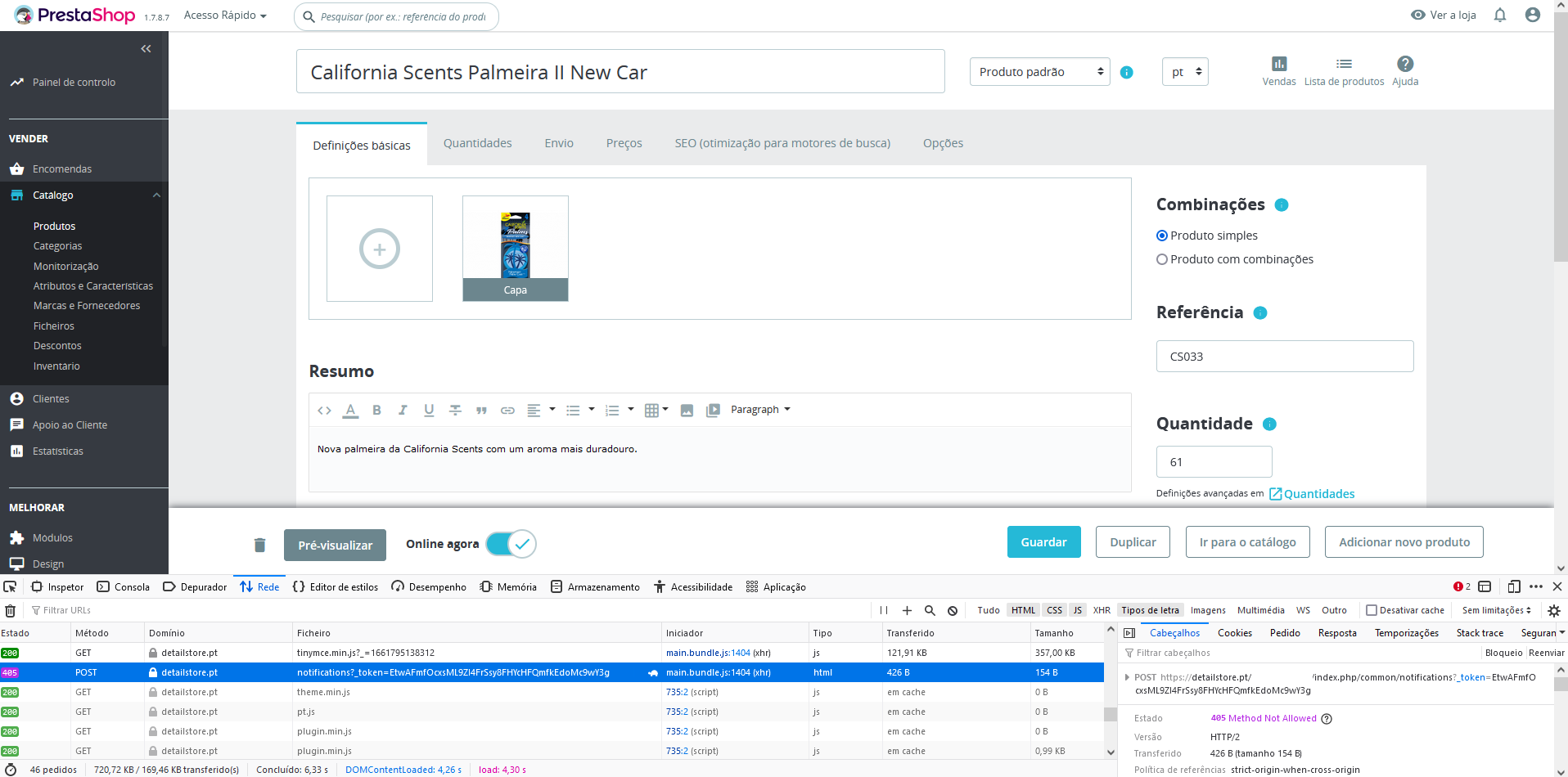
Task: Open Sem limitações throttling dropdown
Action: [1496, 610]
